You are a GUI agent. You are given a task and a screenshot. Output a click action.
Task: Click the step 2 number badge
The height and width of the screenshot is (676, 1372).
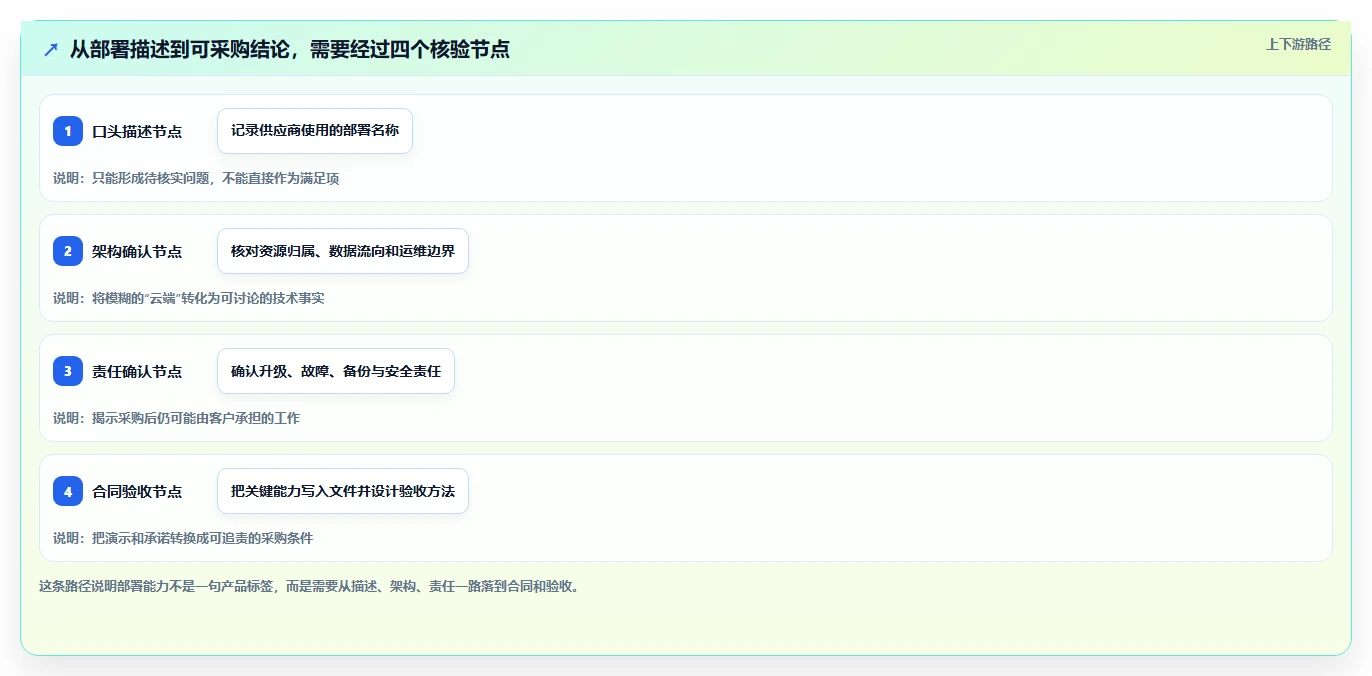[x=68, y=251]
